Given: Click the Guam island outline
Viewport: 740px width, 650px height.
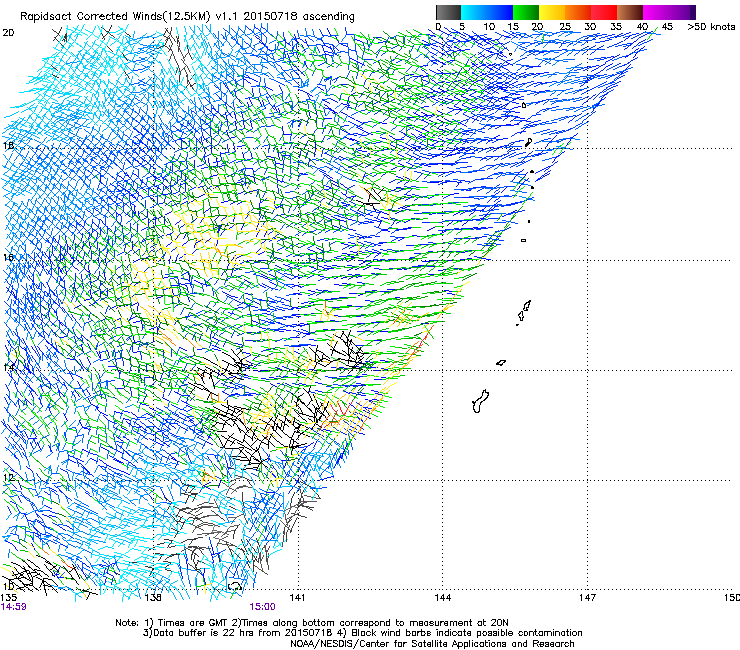Looking at the screenshot, I should [x=480, y=401].
